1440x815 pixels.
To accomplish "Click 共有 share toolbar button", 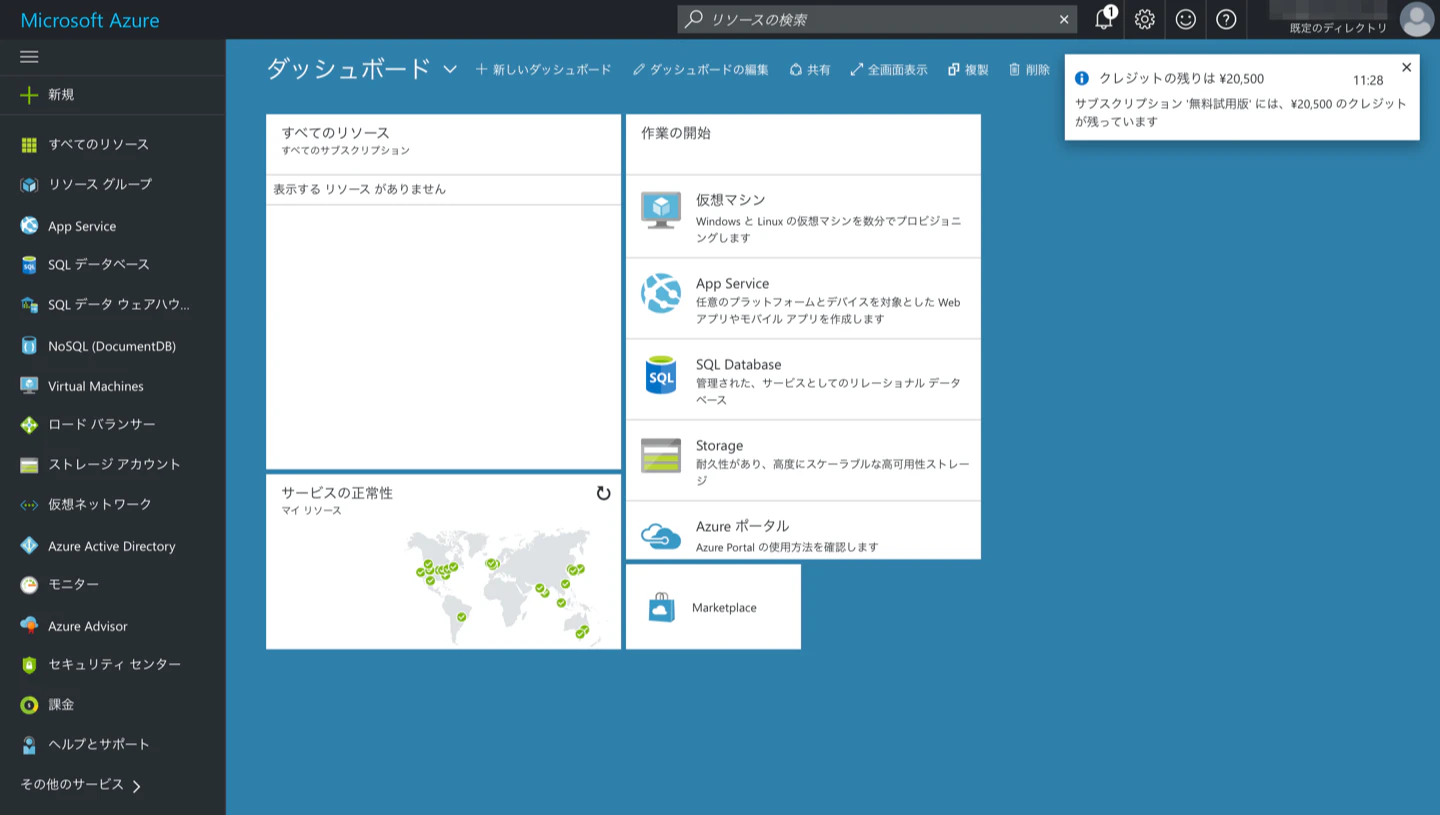I will (810, 69).
